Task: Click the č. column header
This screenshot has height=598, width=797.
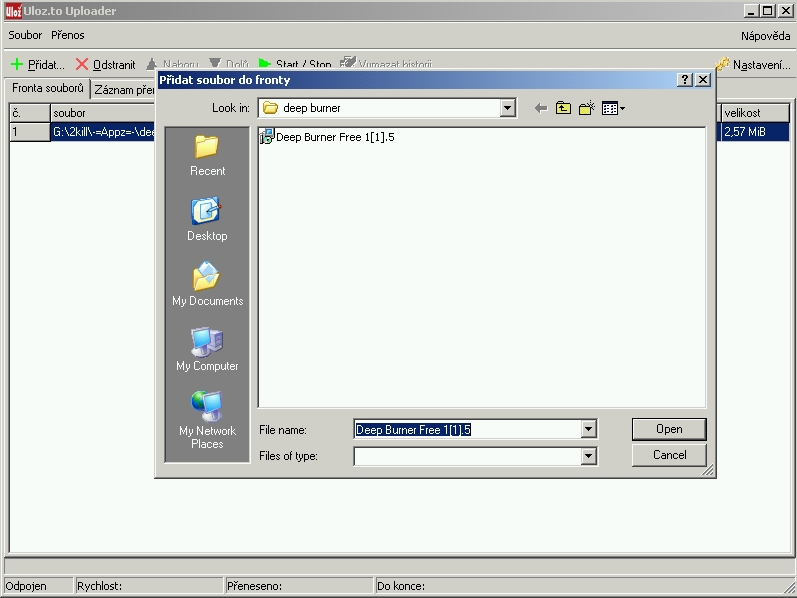Action: (30, 113)
